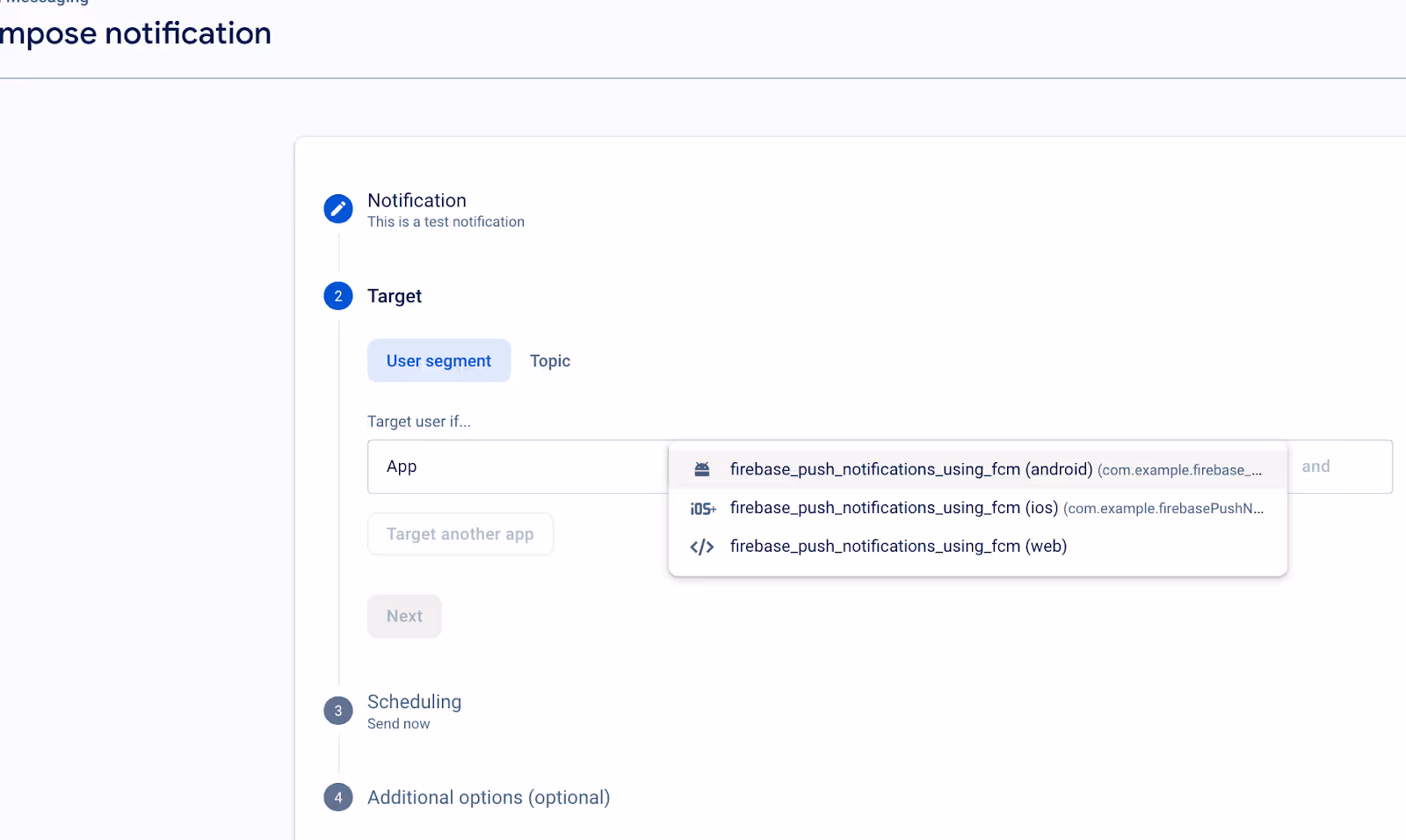
Task: Click the Notification step pencil icon
Action: pos(338,209)
